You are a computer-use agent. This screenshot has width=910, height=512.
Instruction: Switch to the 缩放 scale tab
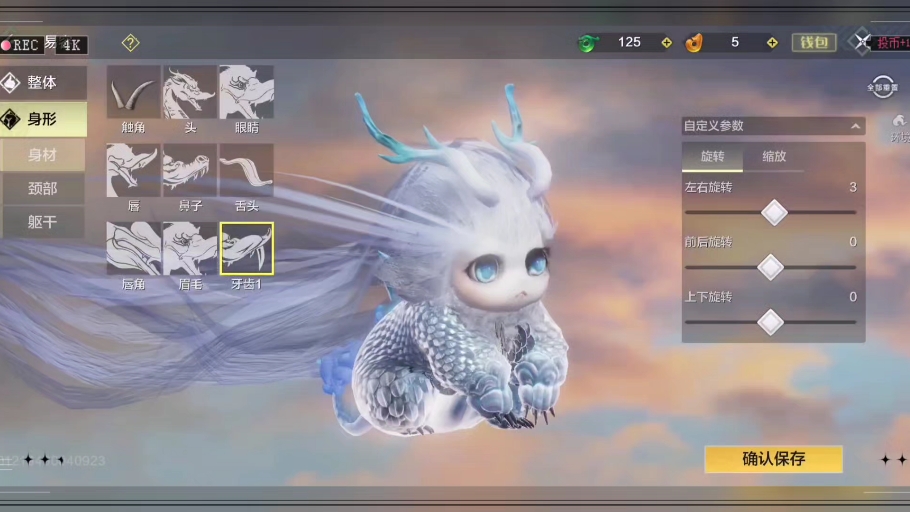pos(774,157)
